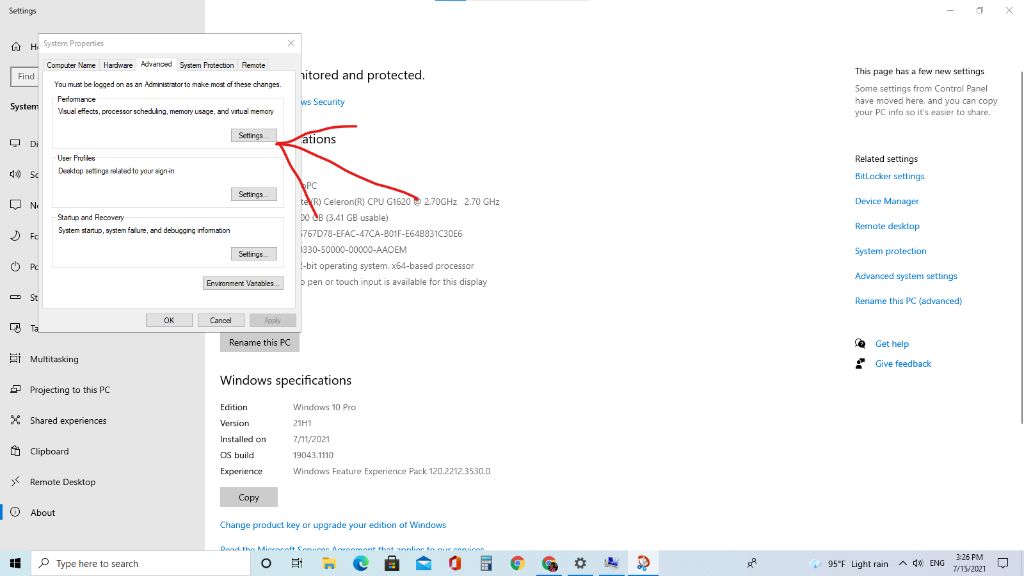This screenshot has width=1024, height=576.
Task: Cancel the System Properties dialog
Action: 221,320
